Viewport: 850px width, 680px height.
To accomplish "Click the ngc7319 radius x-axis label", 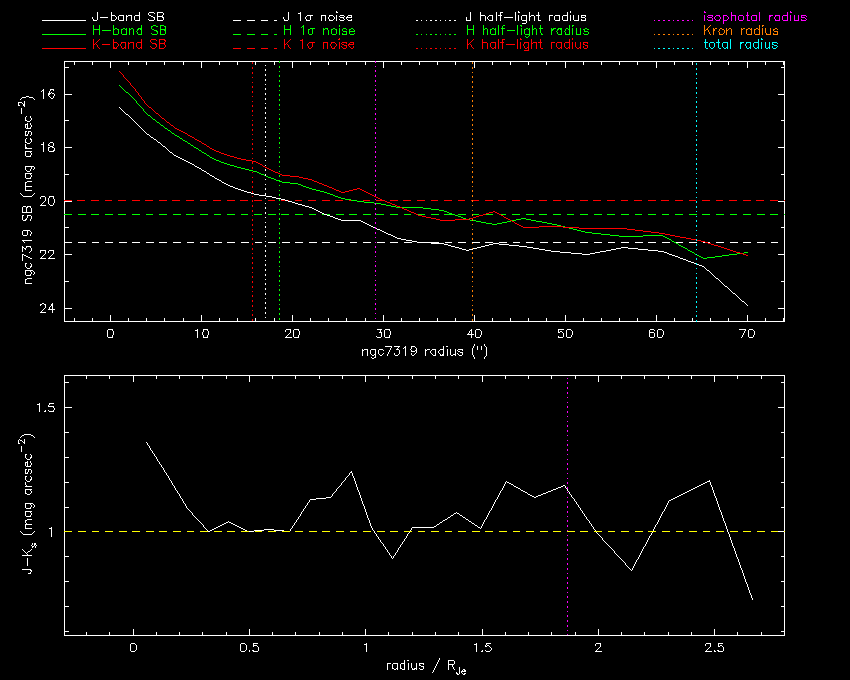I will [423, 353].
